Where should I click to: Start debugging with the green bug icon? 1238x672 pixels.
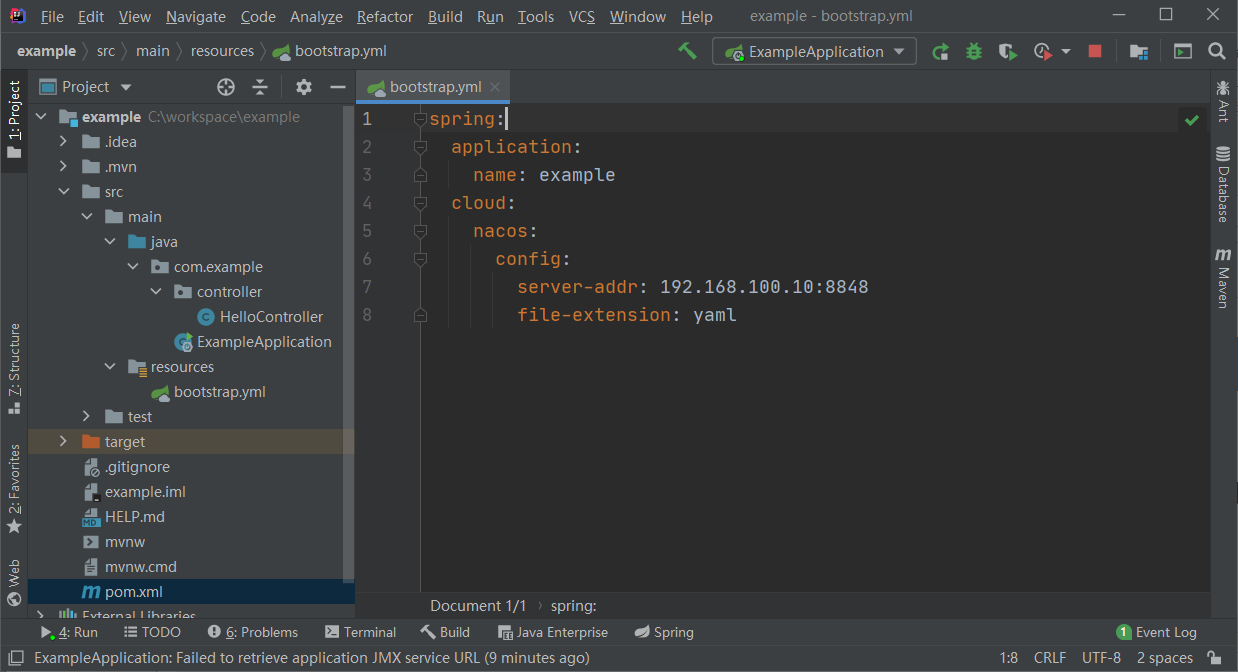pos(974,51)
